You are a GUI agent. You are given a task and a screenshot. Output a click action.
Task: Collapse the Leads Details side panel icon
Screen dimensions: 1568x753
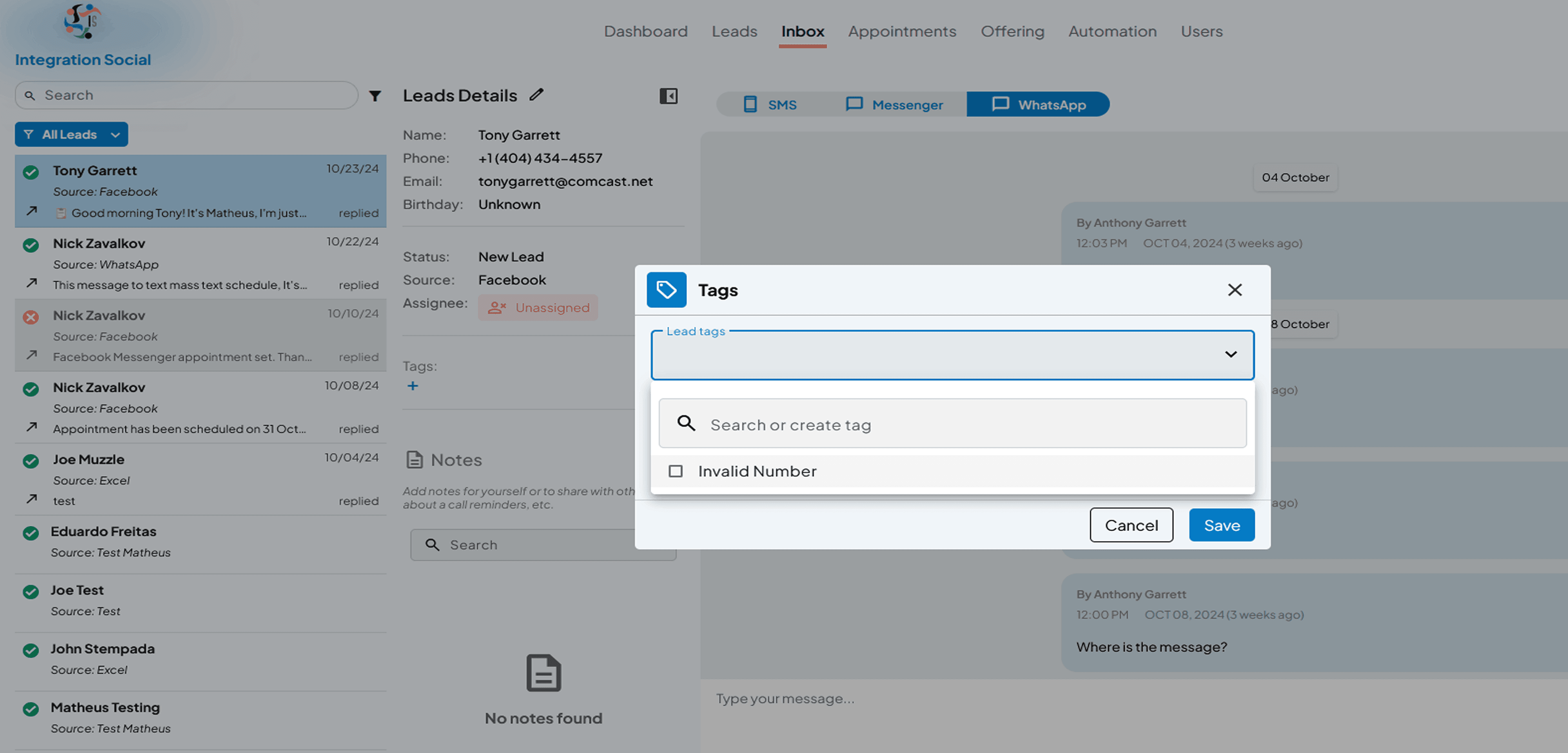668,96
